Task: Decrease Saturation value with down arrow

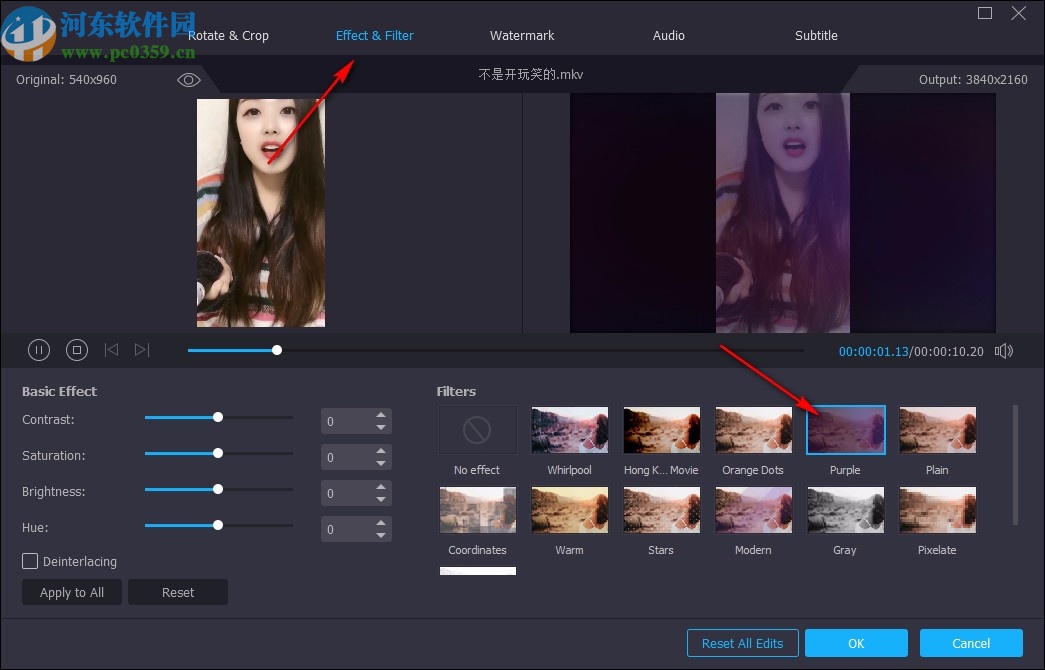Action: point(381,463)
